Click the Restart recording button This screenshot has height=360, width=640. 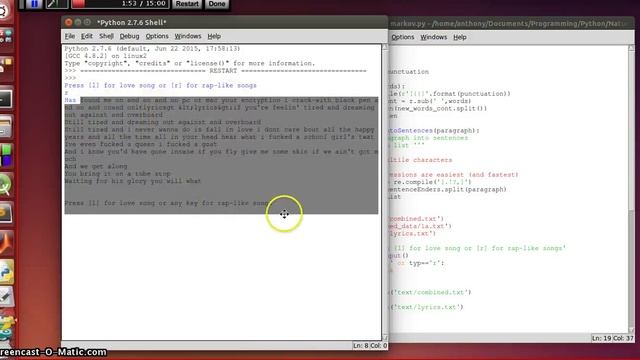(x=187, y=4)
